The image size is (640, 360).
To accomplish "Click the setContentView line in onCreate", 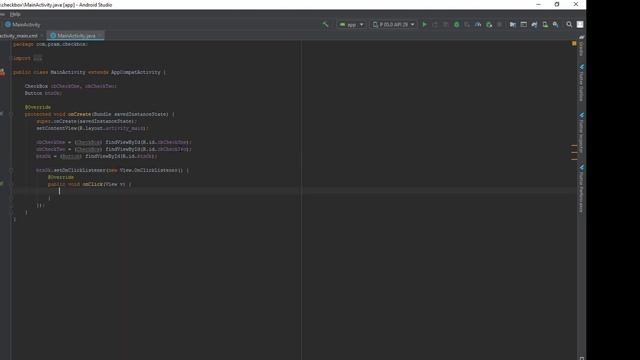I will (x=92, y=128).
